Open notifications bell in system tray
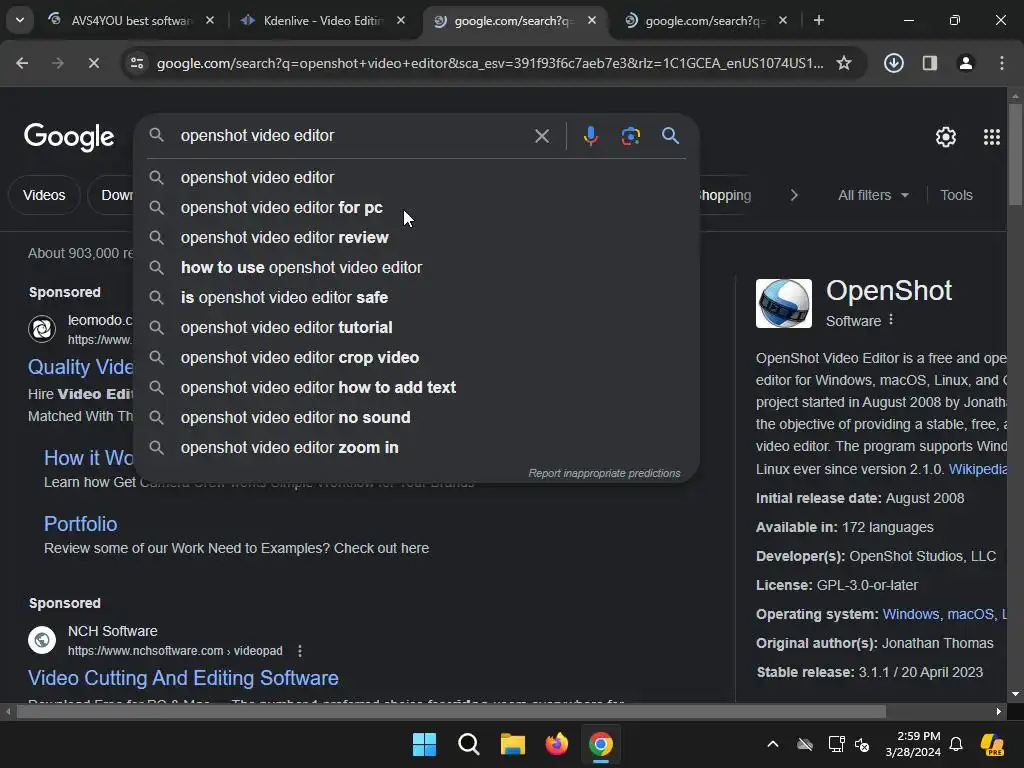The height and width of the screenshot is (768, 1024). (956, 744)
